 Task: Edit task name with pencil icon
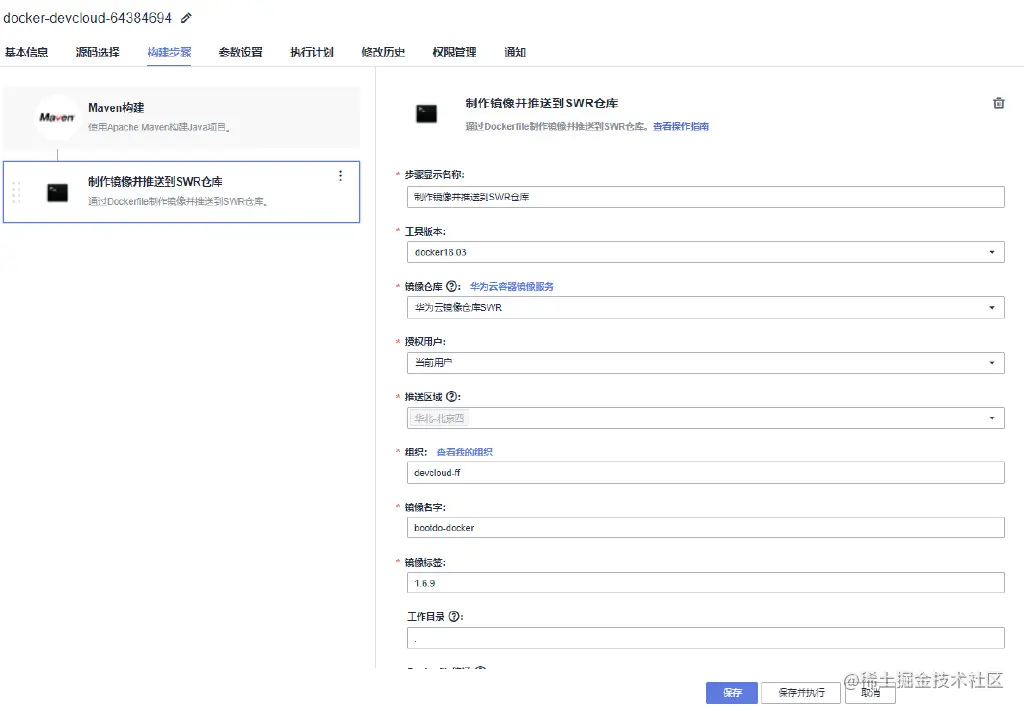point(186,18)
